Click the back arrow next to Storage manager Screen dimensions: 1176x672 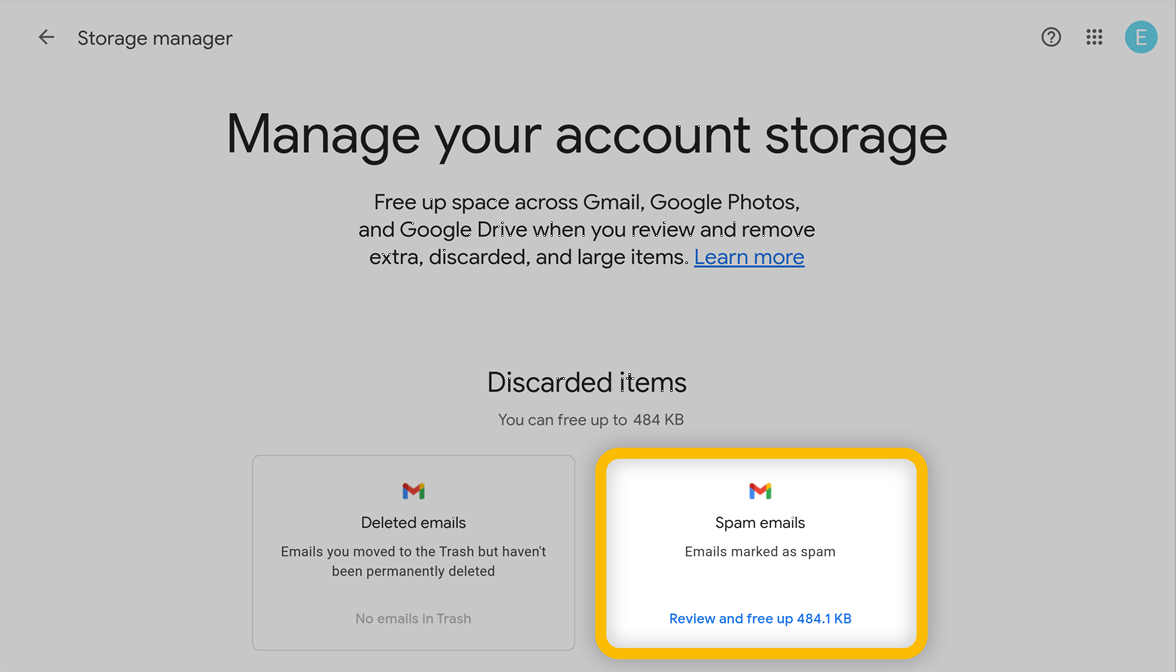46,38
